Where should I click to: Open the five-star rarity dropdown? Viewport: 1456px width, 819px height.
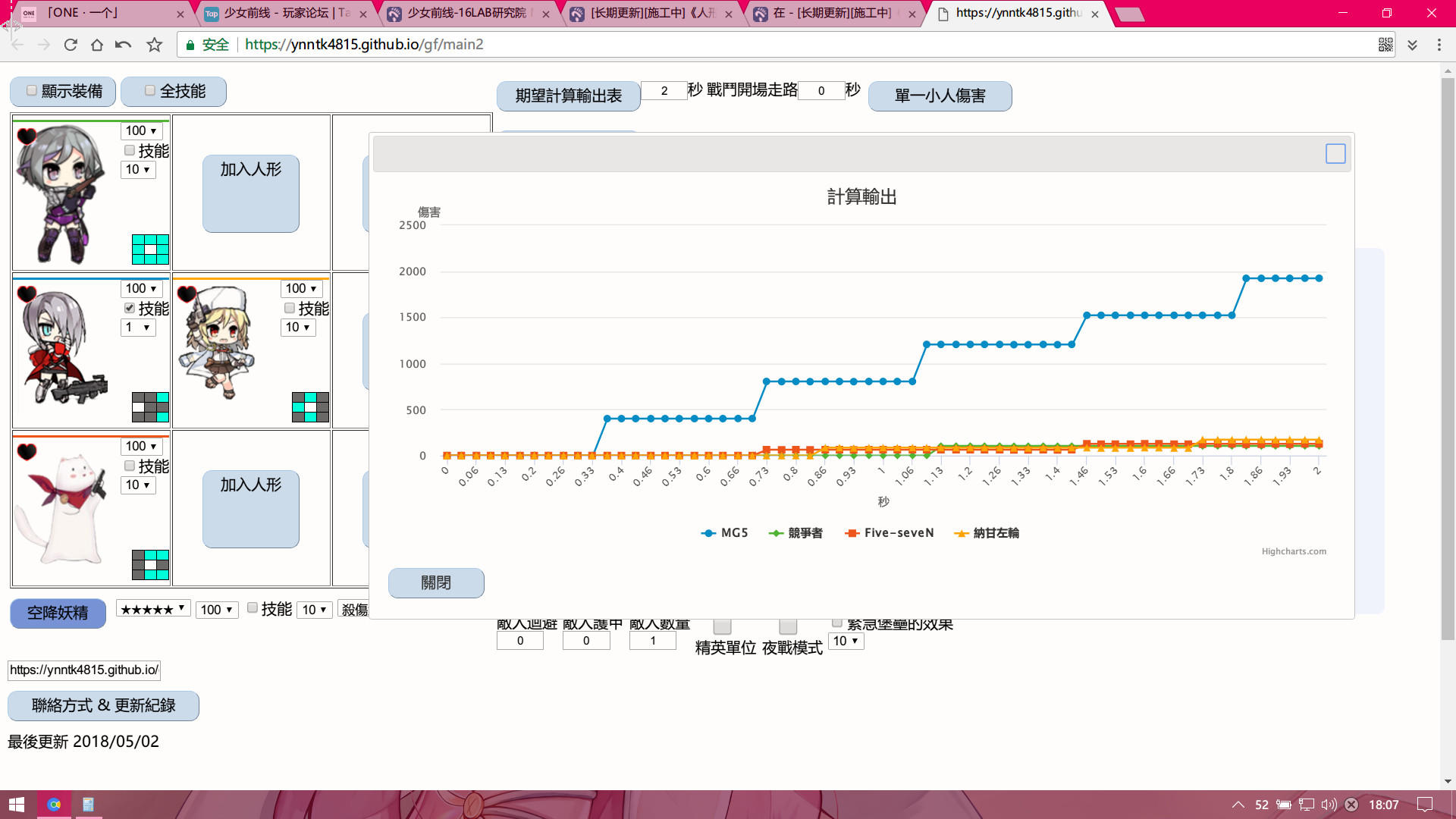[153, 609]
